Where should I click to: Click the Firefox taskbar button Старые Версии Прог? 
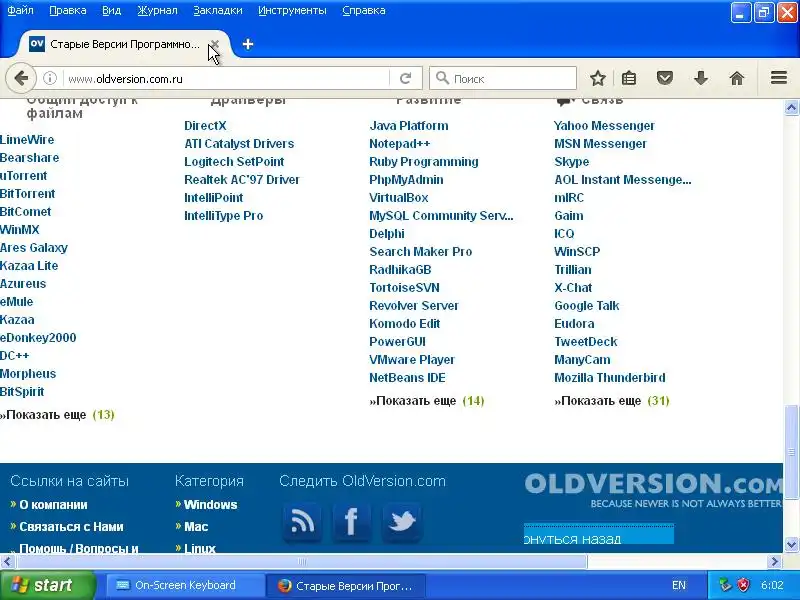pyautogui.click(x=347, y=585)
